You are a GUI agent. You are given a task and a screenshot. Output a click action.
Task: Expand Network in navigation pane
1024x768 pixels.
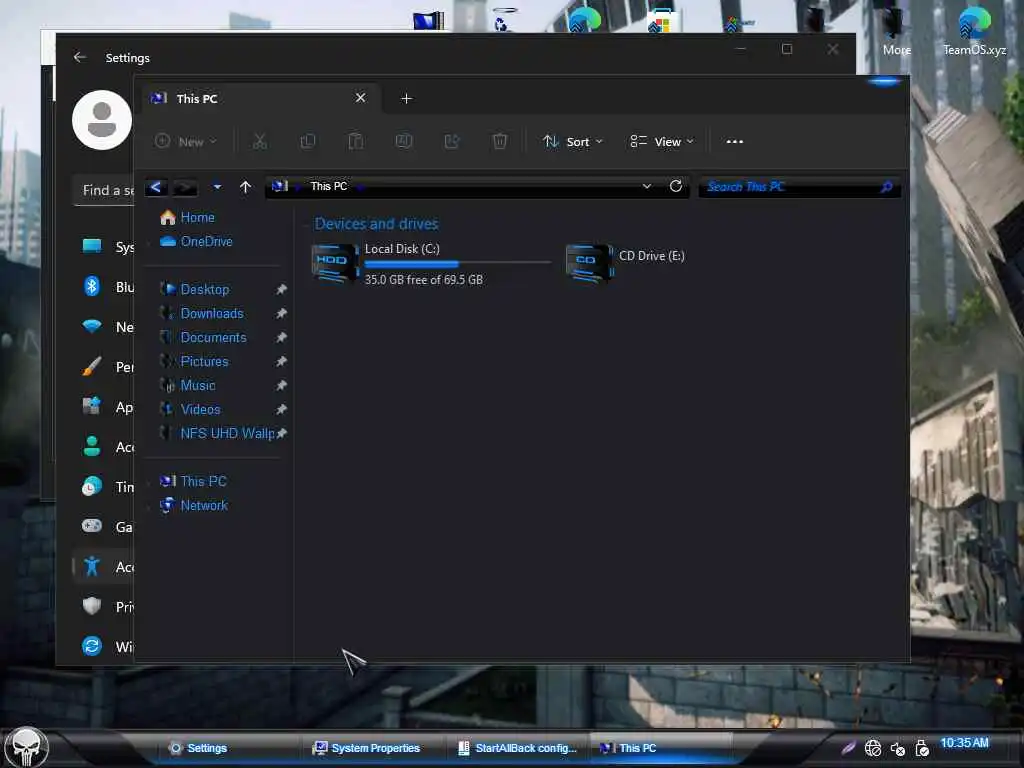click(x=150, y=506)
